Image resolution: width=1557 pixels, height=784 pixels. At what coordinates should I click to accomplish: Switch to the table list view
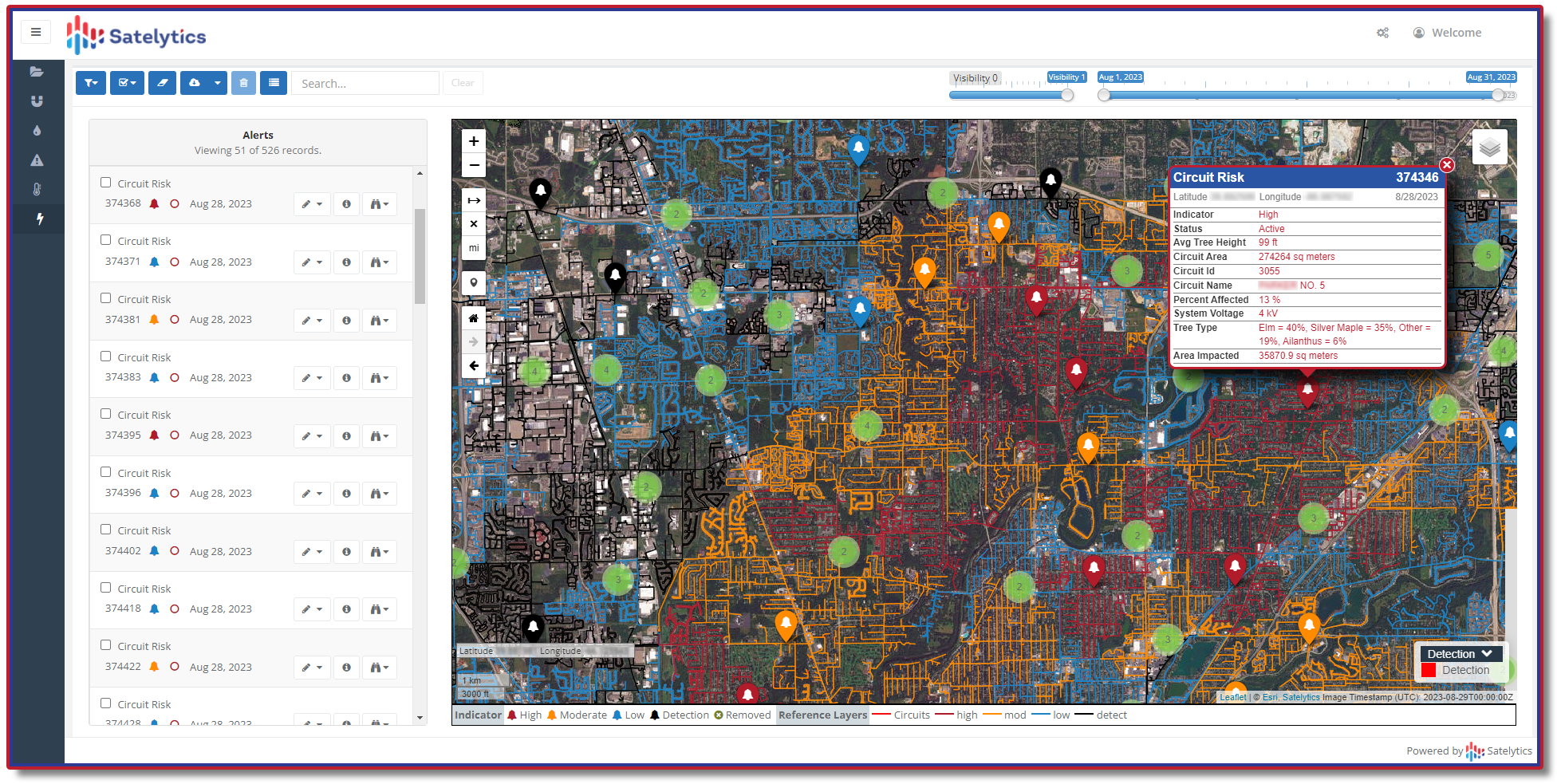coord(274,83)
